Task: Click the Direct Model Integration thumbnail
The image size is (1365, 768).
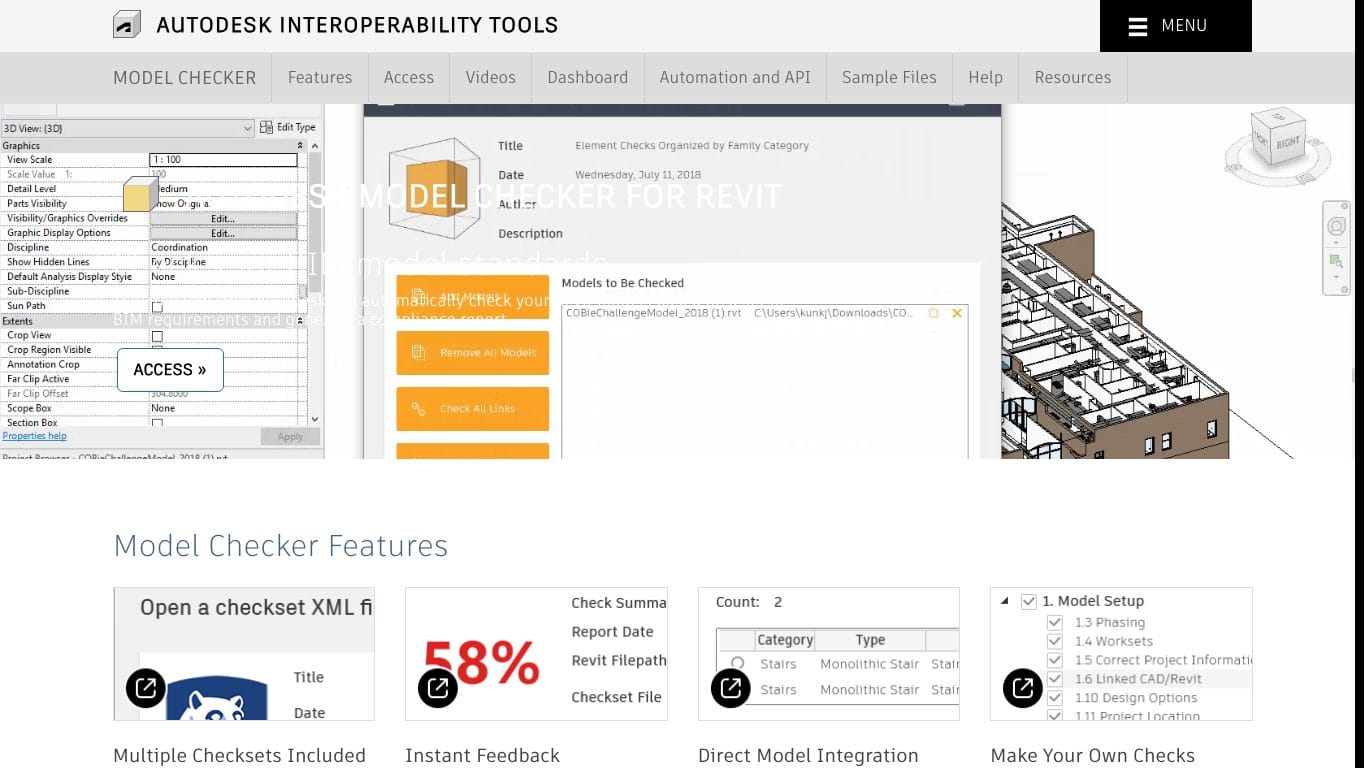Action: coord(829,654)
